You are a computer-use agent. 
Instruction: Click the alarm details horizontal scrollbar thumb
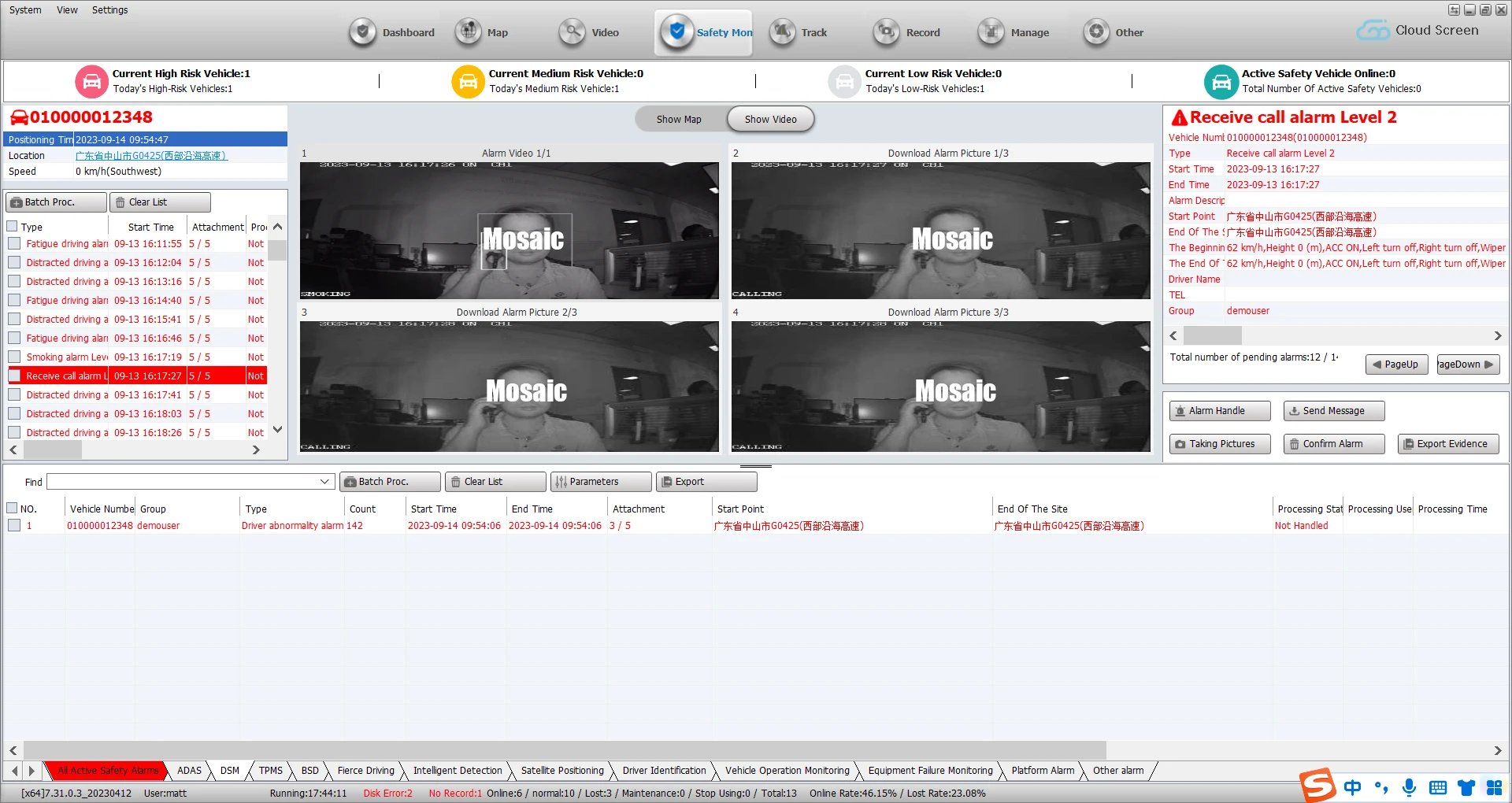point(1213,335)
